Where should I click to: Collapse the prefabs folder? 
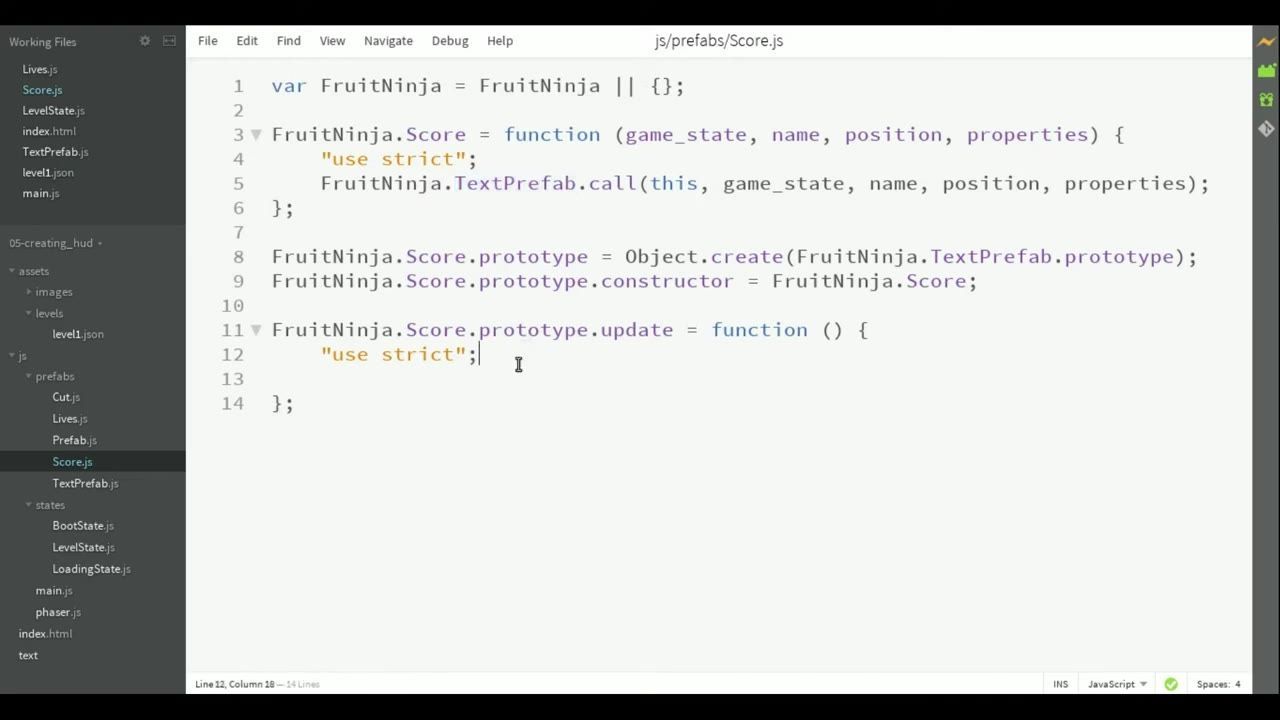point(29,376)
